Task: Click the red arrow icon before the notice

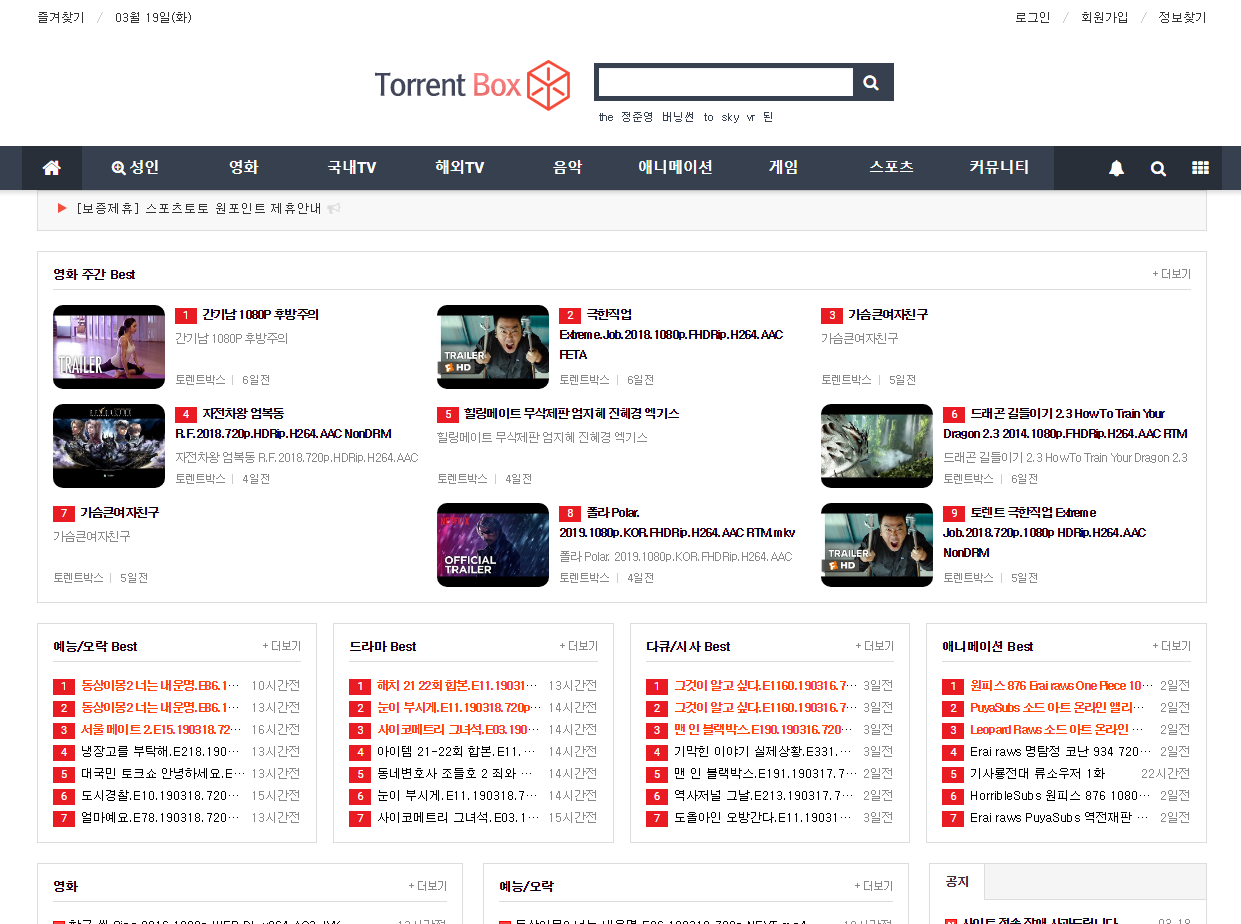Action: [x=62, y=209]
